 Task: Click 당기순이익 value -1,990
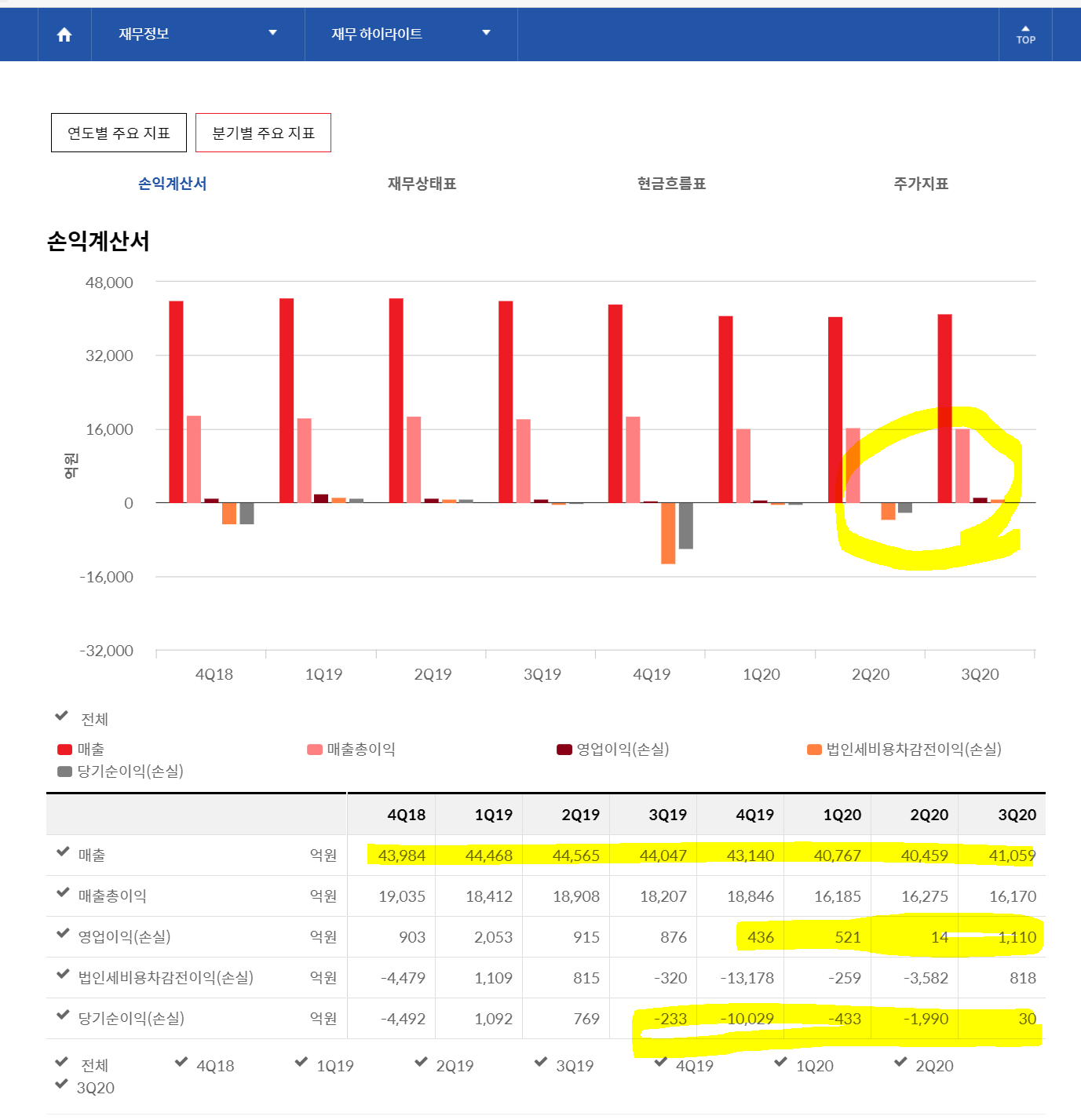click(926, 1019)
